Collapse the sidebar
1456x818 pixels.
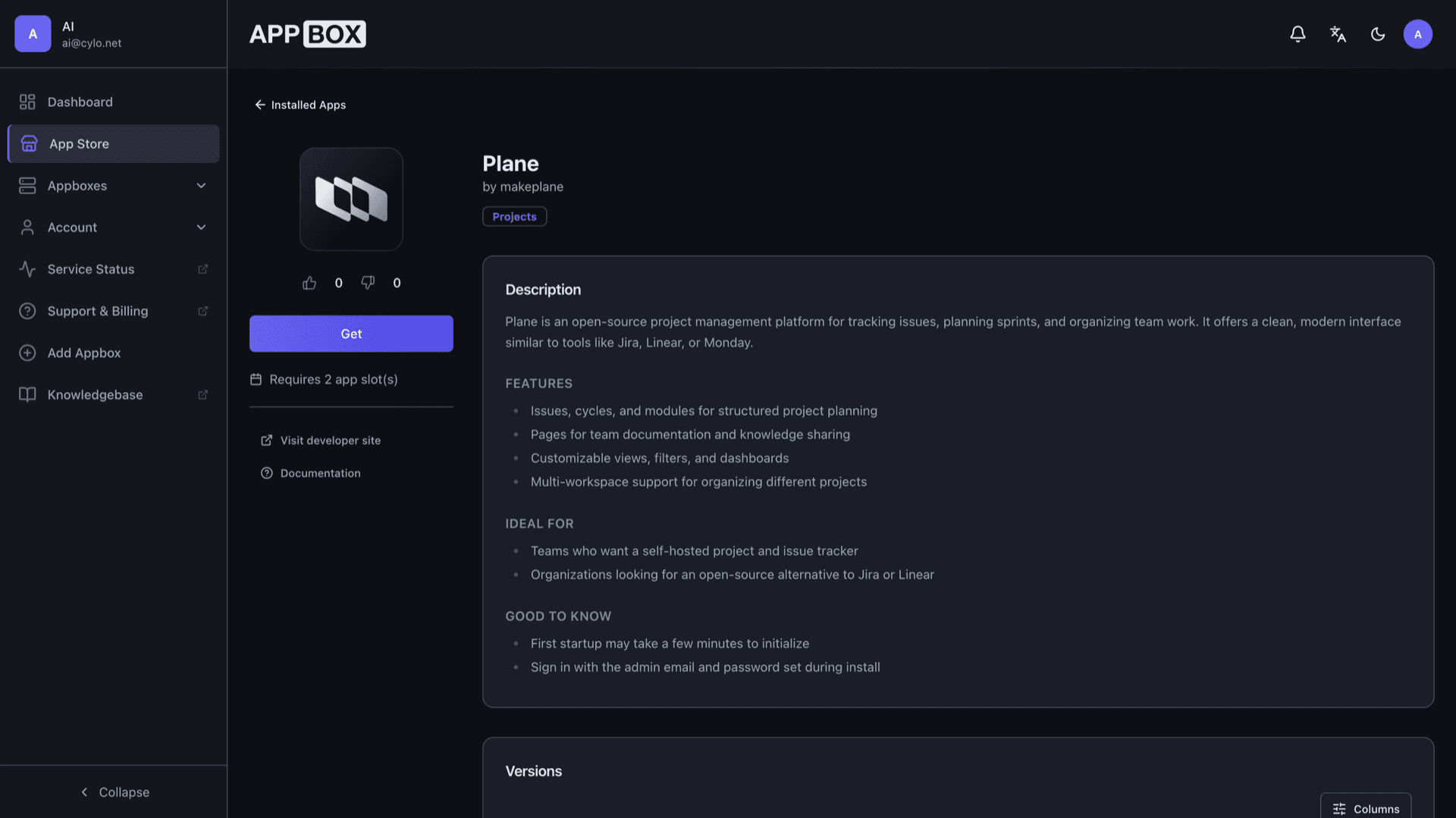point(114,792)
